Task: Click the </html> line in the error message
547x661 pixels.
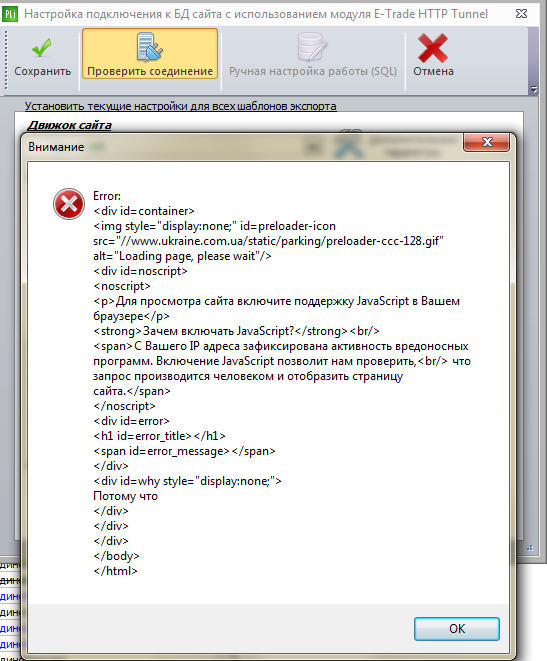Action: coord(115,571)
